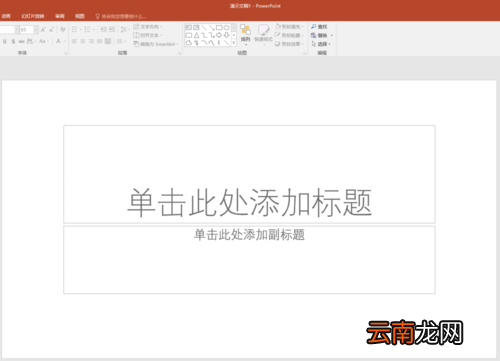500x361 pixels.
Task: Apply numbered list formatting
Action: tap(87, 29)
